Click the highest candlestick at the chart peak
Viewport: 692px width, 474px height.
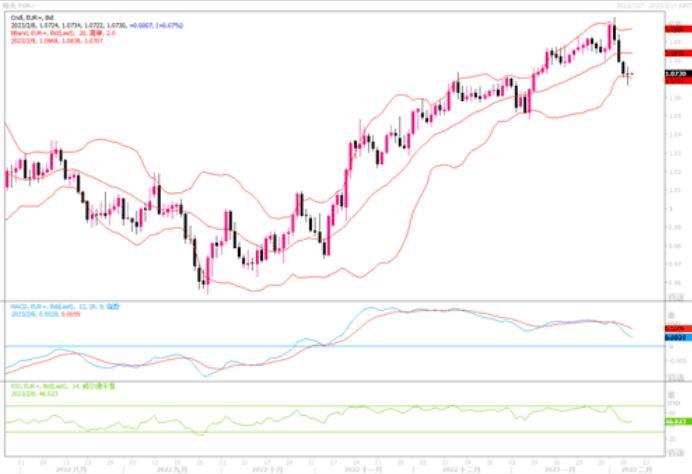pos(613,30)
